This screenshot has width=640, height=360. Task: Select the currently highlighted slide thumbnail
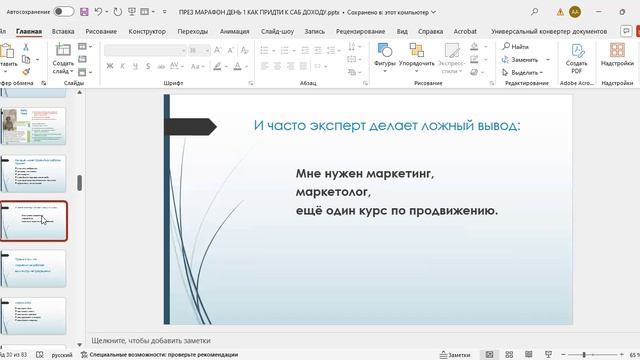(33, 221)
